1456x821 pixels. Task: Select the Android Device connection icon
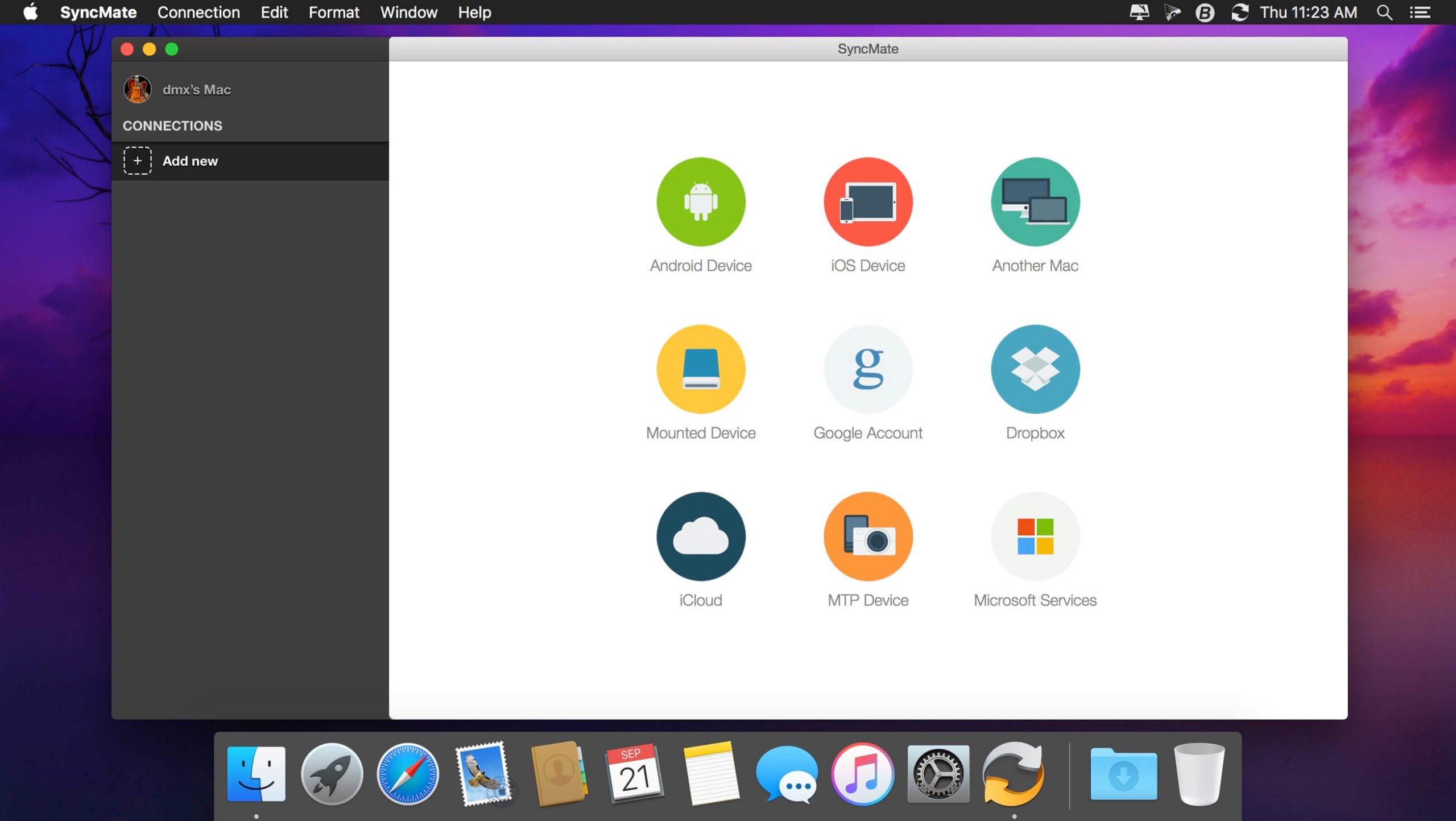(x=701, y=202)
